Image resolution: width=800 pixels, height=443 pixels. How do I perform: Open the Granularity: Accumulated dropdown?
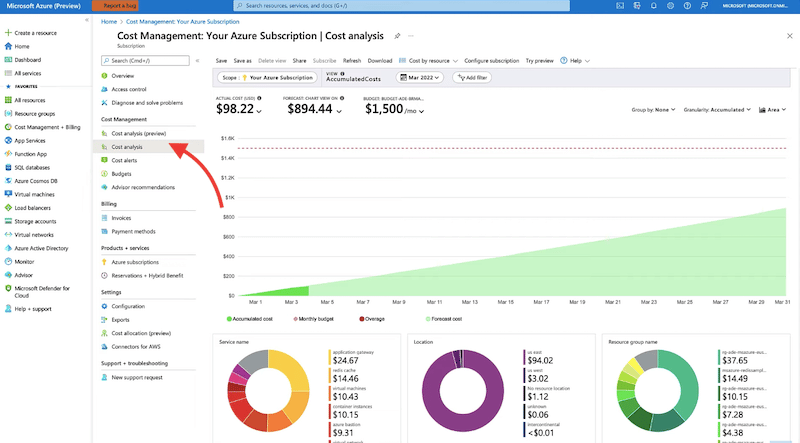click(x=717, y=110)
